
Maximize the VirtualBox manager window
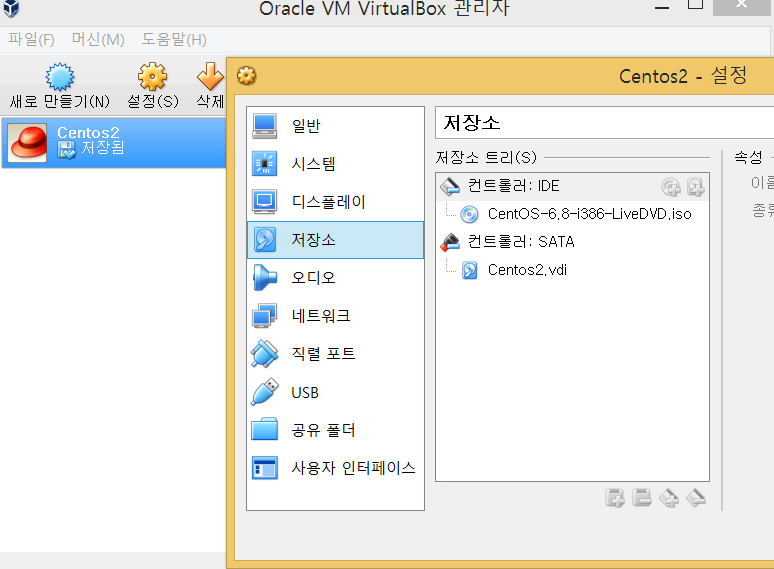coord(695,6)
